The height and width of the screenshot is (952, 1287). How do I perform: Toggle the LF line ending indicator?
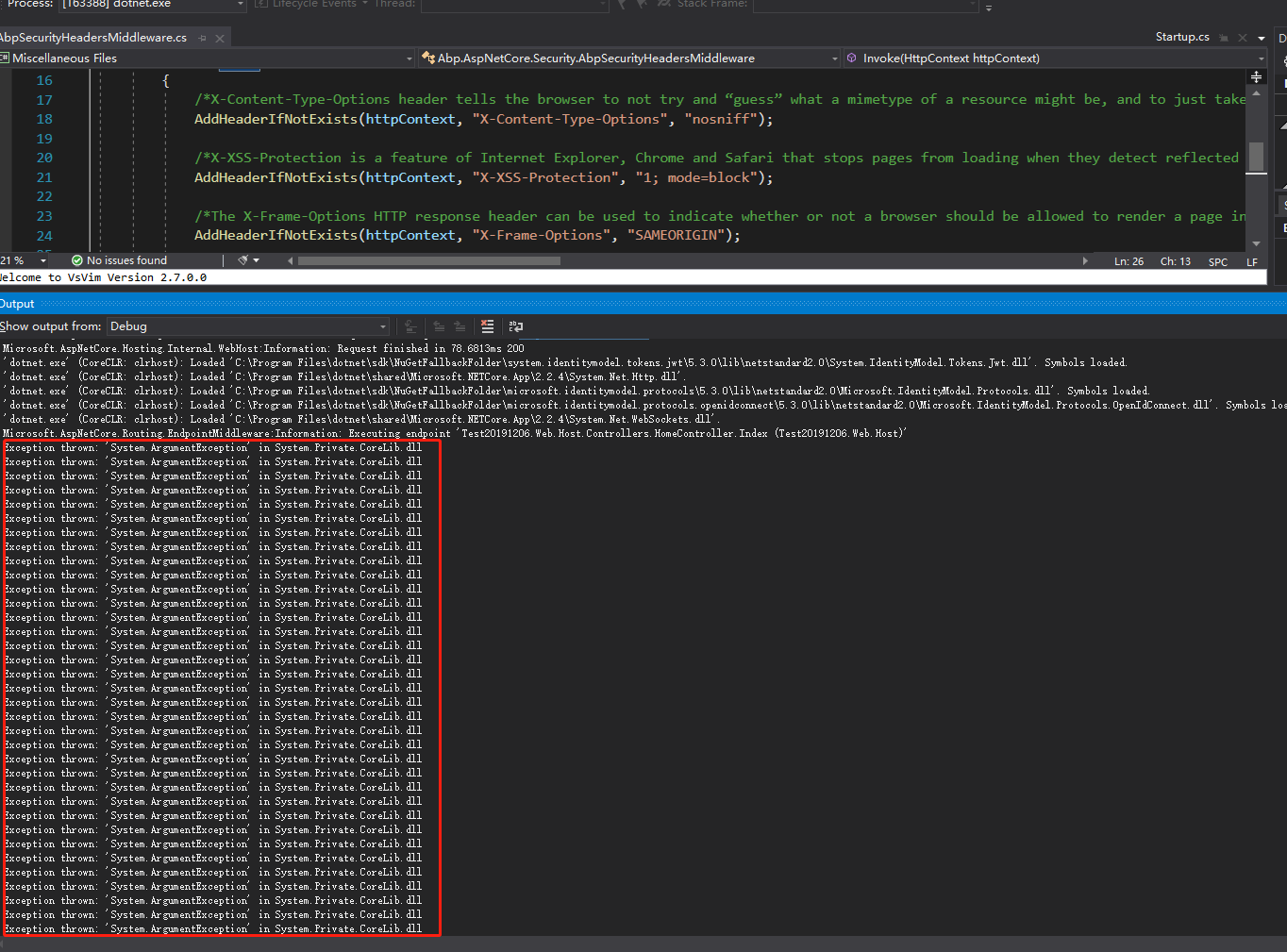(x=1252, y=262)
